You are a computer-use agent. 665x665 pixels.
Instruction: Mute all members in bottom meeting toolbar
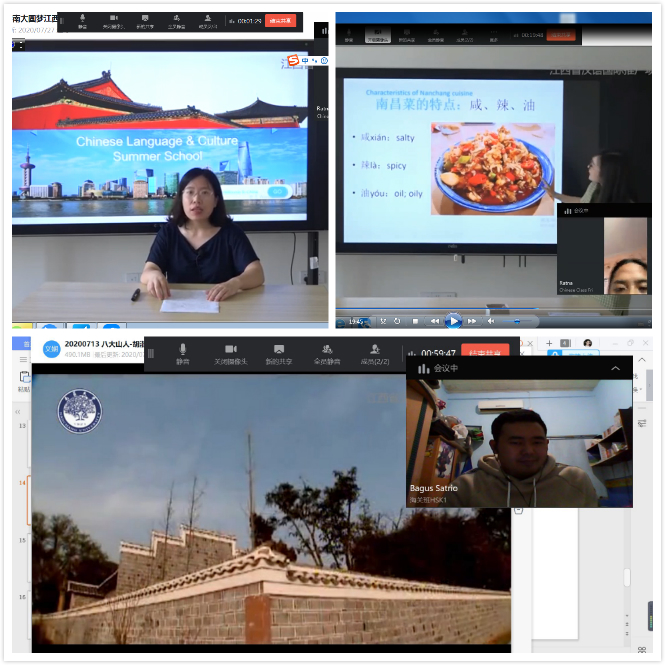pyautogui.click(x=327, y=354)
